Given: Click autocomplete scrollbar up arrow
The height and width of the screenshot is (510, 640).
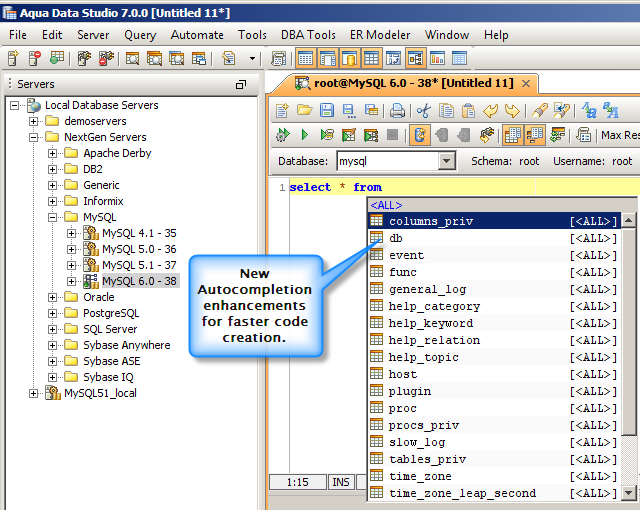Looking at the screenshot, I should [x=629, y=221].
